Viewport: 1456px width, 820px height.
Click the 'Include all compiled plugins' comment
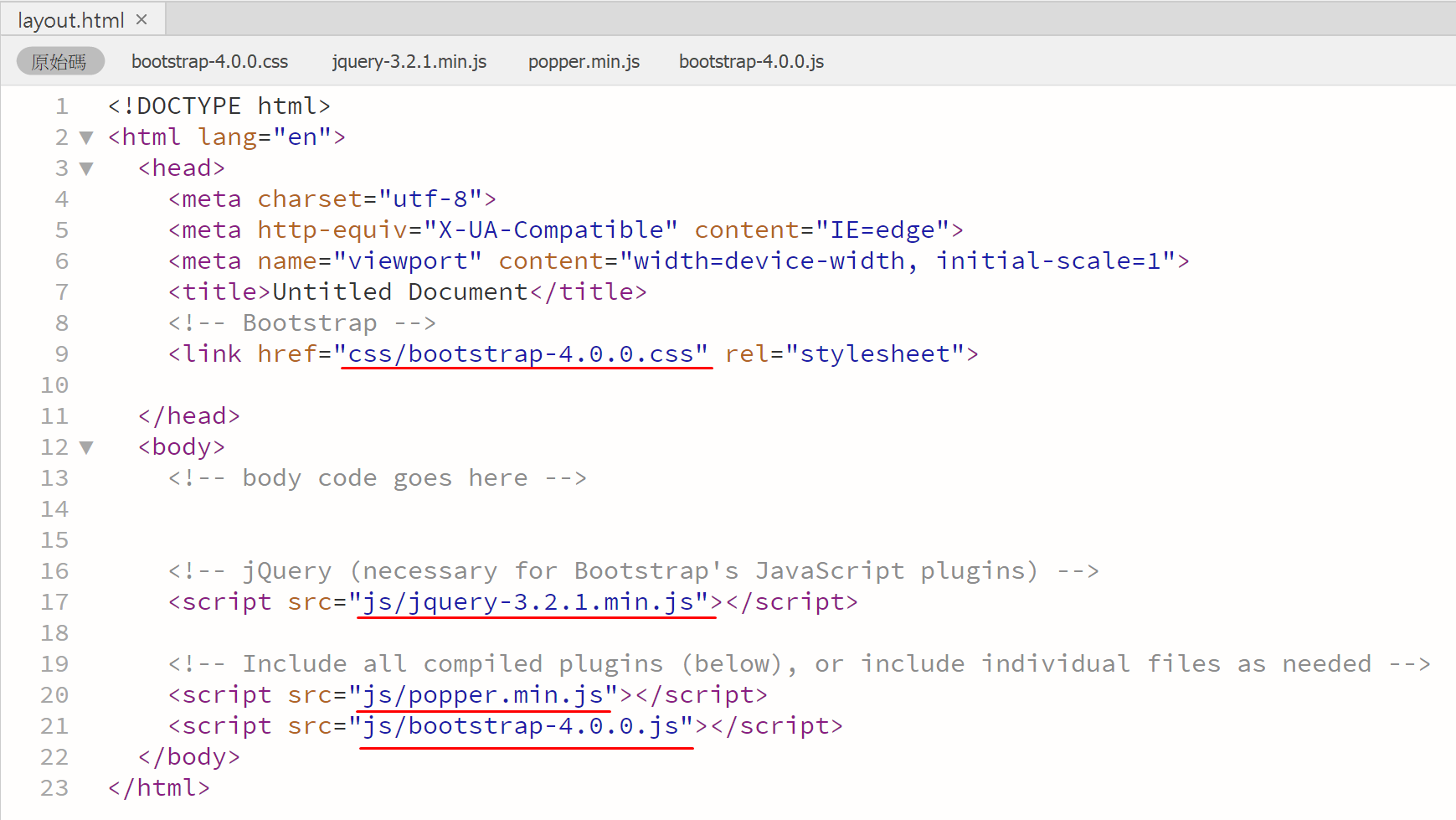coord(800,664)
